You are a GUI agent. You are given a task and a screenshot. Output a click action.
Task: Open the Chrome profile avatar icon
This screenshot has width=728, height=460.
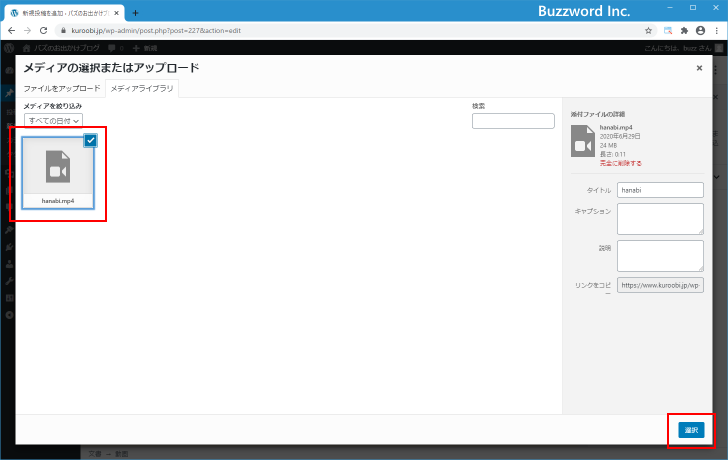(x=700, y=31)
